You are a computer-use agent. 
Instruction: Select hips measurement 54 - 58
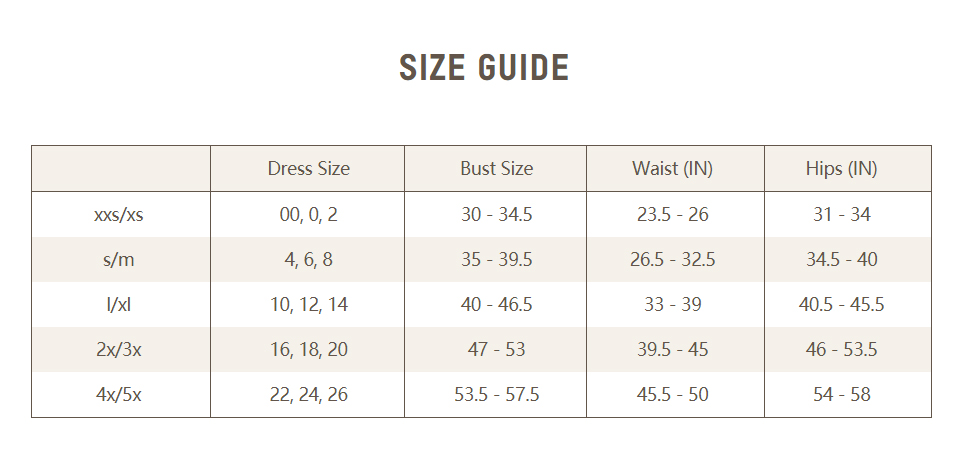(841, 395)
